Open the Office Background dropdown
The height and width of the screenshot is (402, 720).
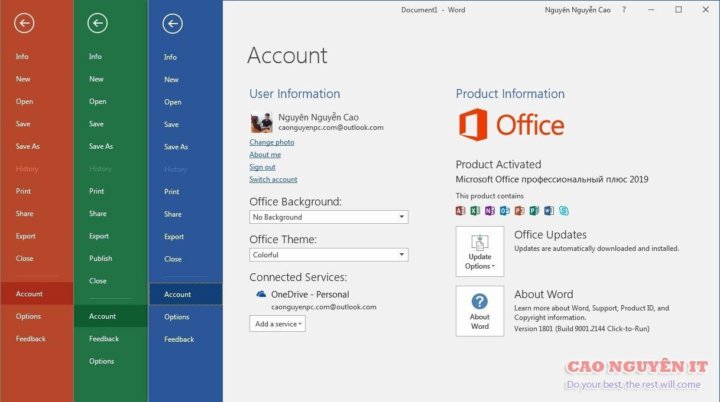coord(328,217)
